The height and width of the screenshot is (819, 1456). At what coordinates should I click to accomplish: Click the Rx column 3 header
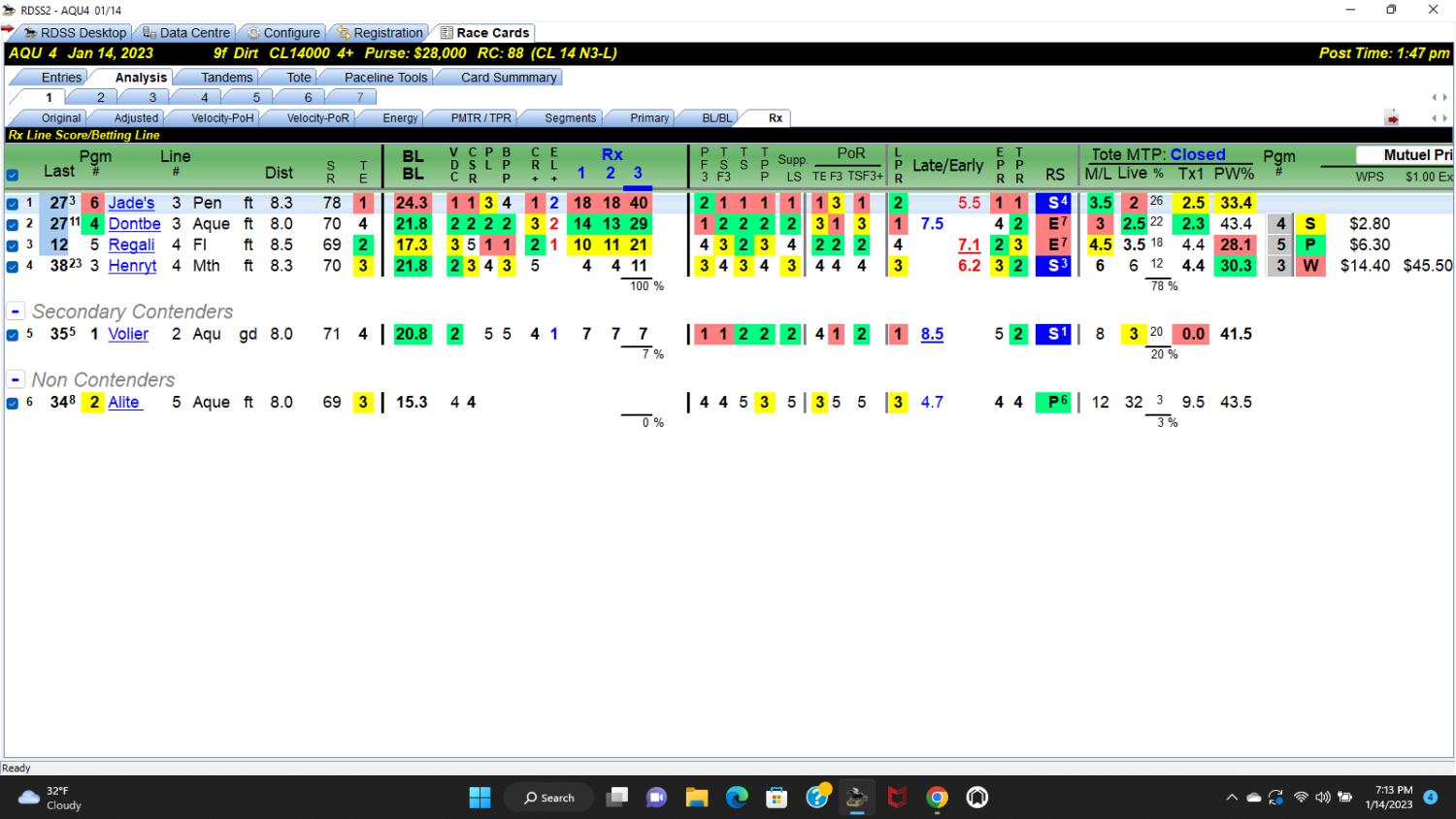pyautogui.click(x=638, y=173)
